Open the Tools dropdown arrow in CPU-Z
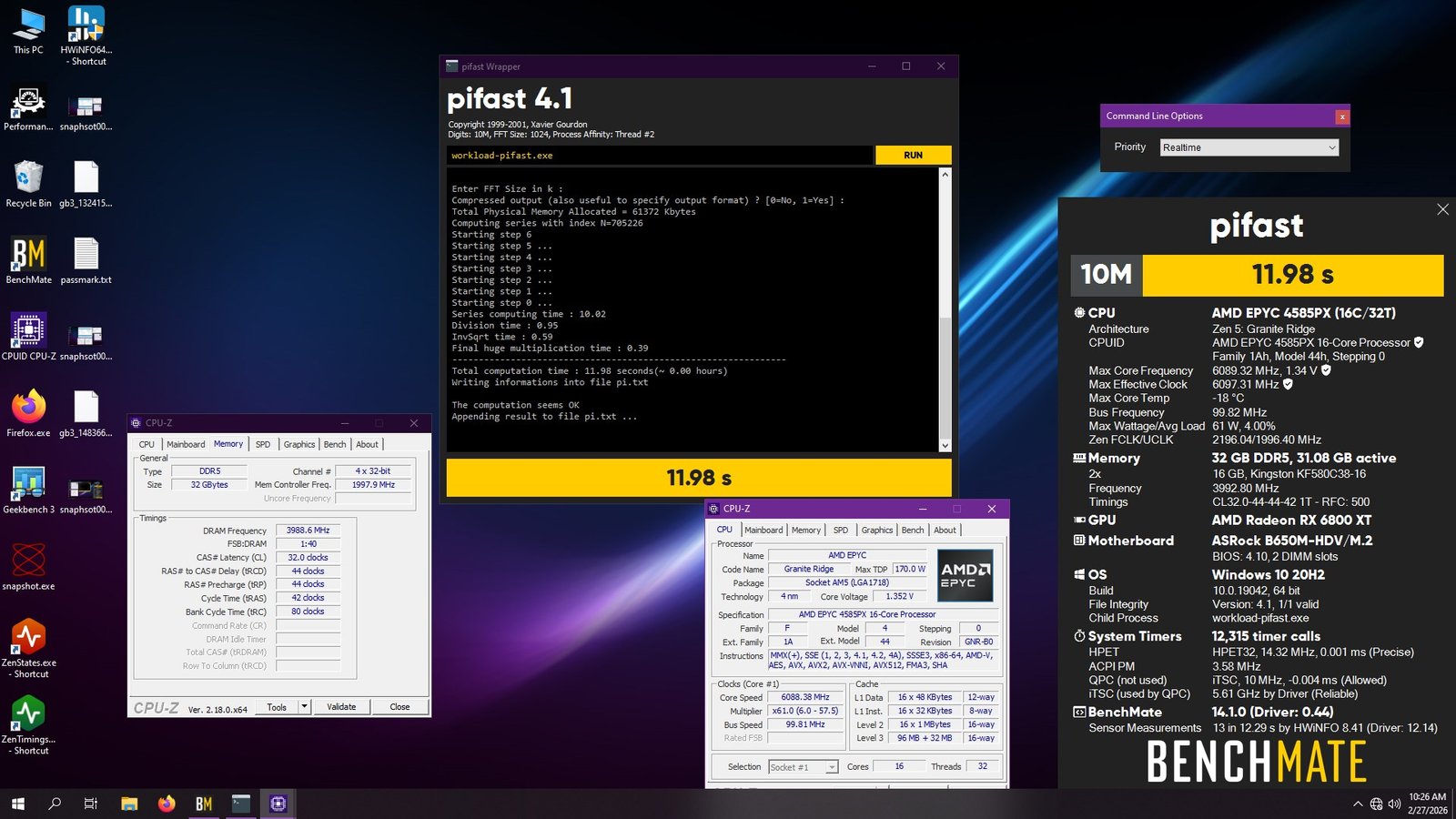 (x=304, y=707)
